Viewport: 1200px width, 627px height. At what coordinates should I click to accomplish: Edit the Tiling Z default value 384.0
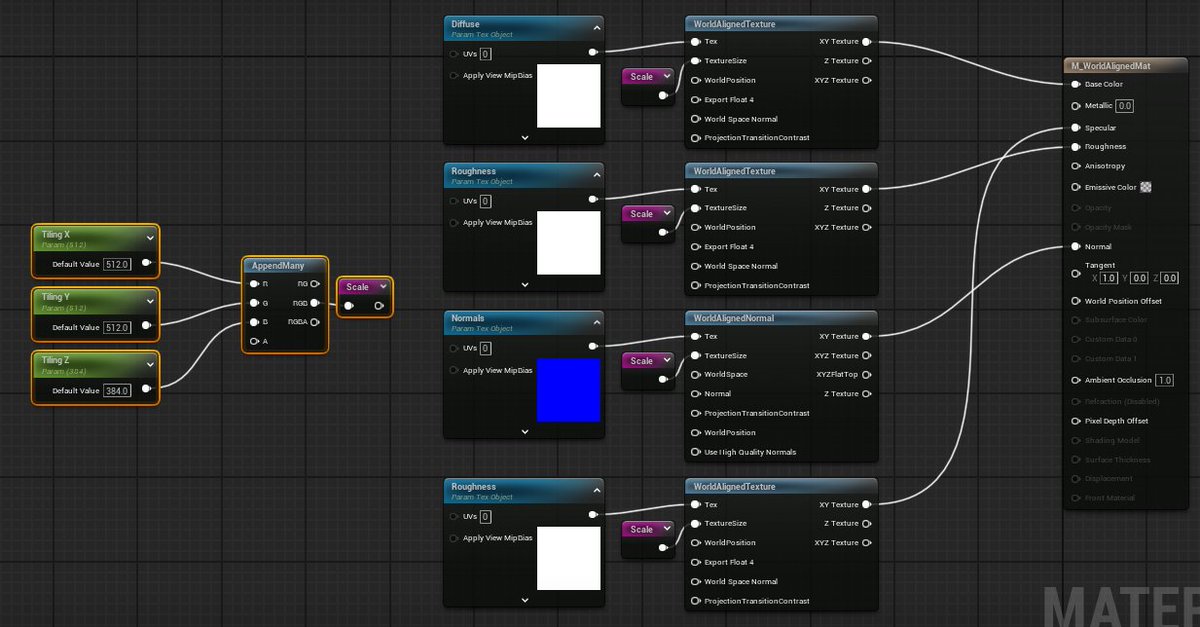(117, 390)
